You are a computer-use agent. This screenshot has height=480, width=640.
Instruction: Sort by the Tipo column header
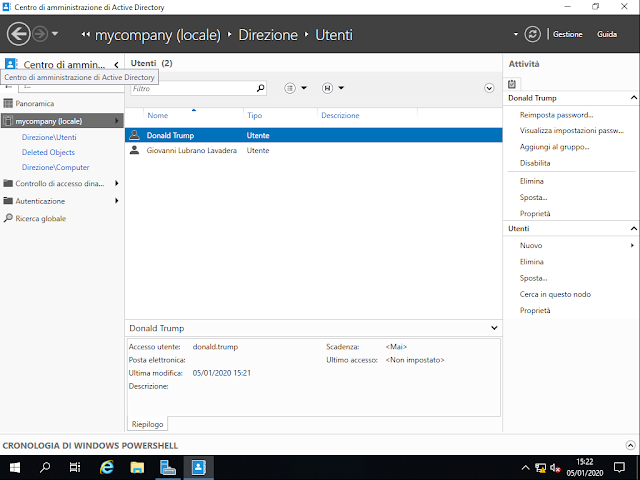point(254,116)
